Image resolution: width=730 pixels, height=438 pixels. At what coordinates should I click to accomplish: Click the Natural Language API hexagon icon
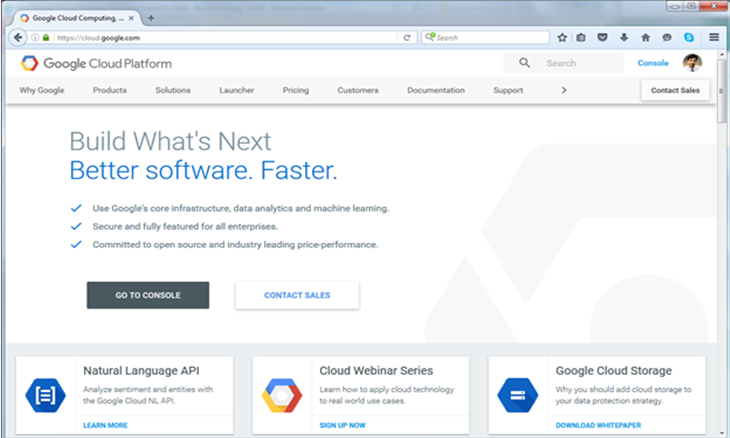(x=45, y=395)
